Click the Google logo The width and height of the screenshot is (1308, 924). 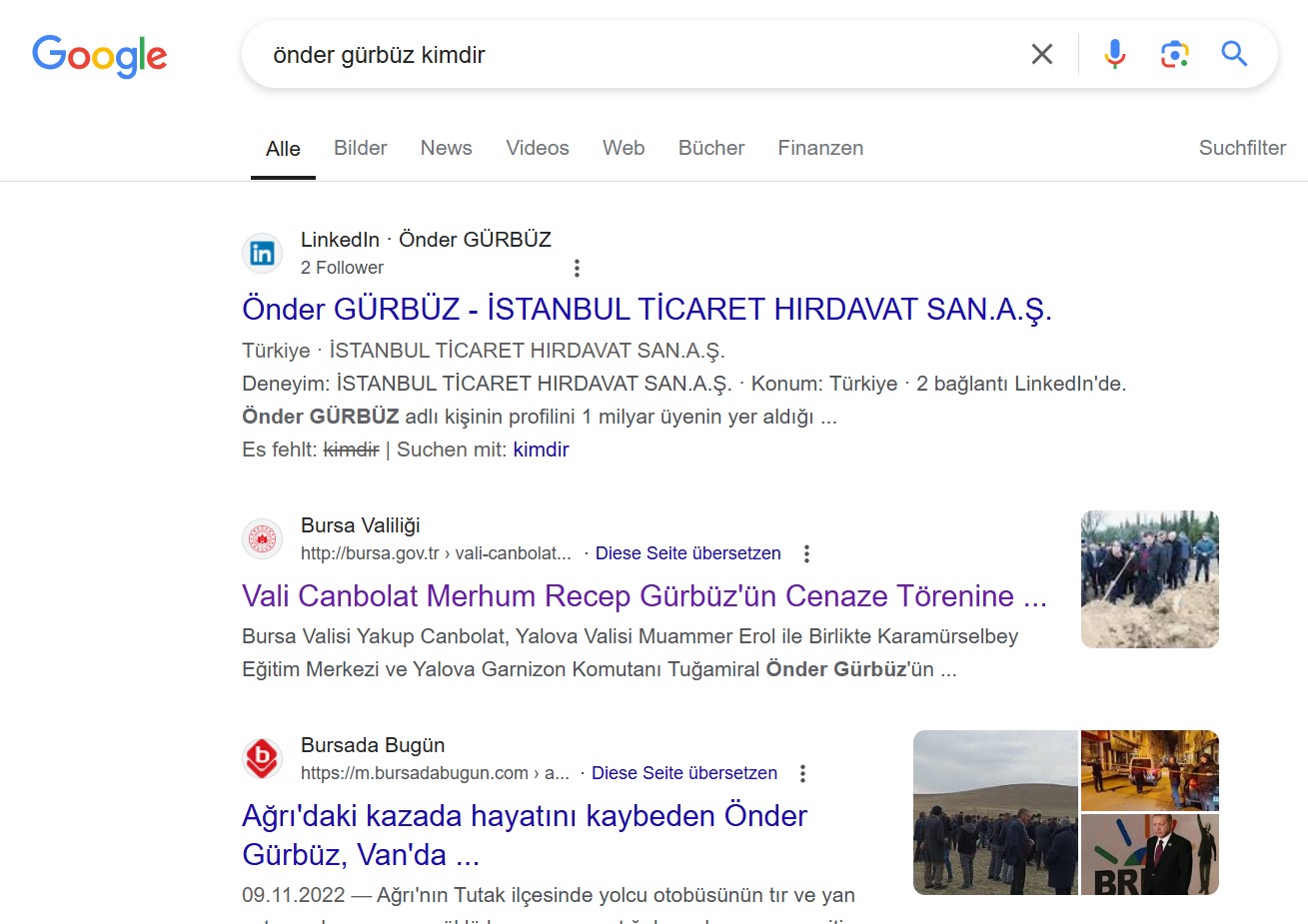coord(99,56)
